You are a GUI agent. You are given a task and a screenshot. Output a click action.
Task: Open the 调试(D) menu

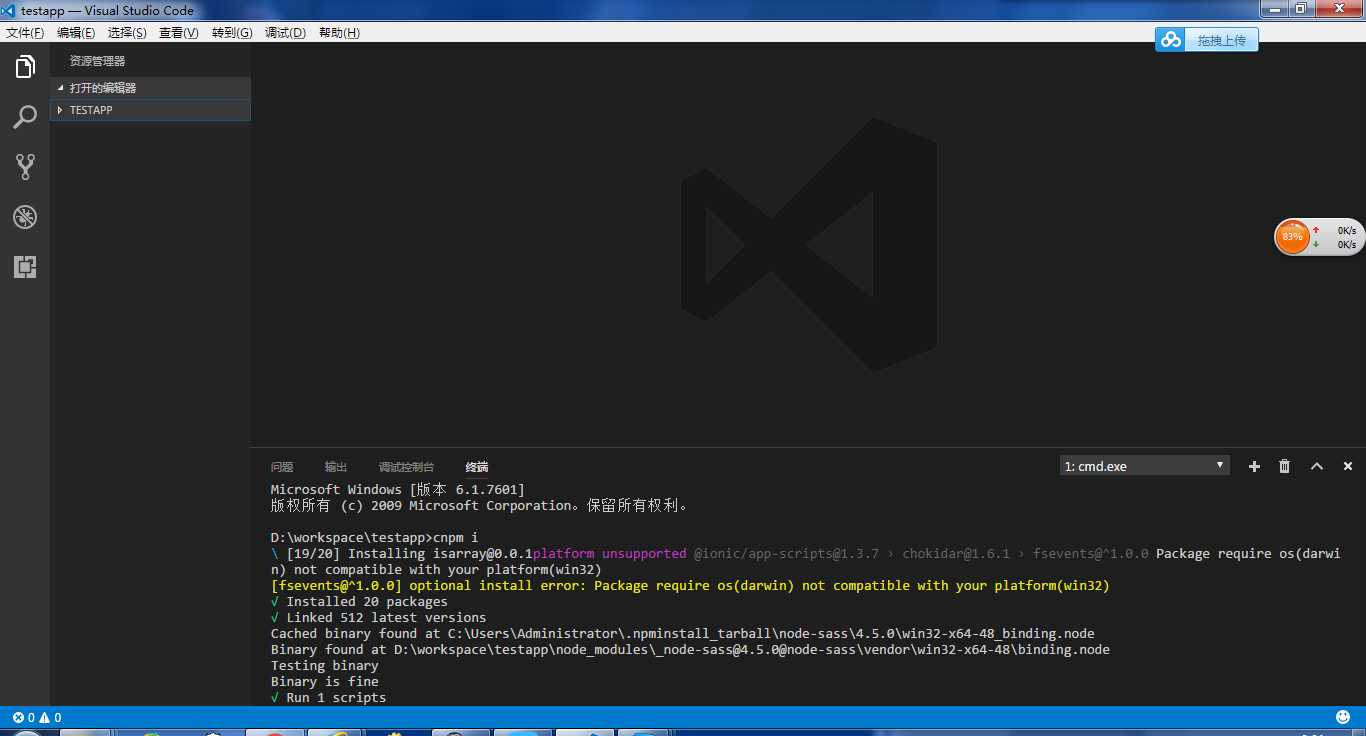(x=285, y=32)
